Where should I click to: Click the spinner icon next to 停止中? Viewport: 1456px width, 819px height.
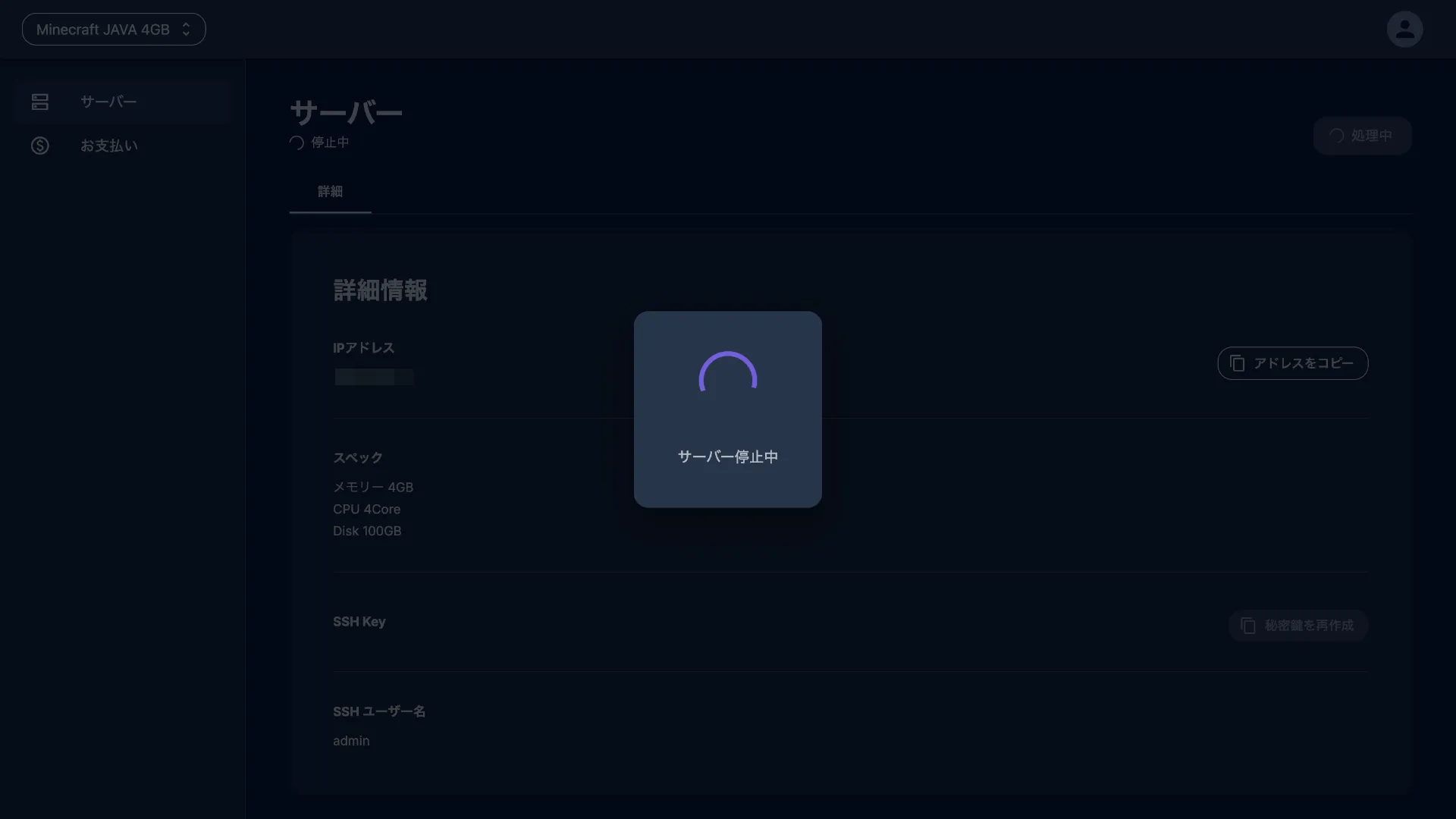(x=297, y=143)
